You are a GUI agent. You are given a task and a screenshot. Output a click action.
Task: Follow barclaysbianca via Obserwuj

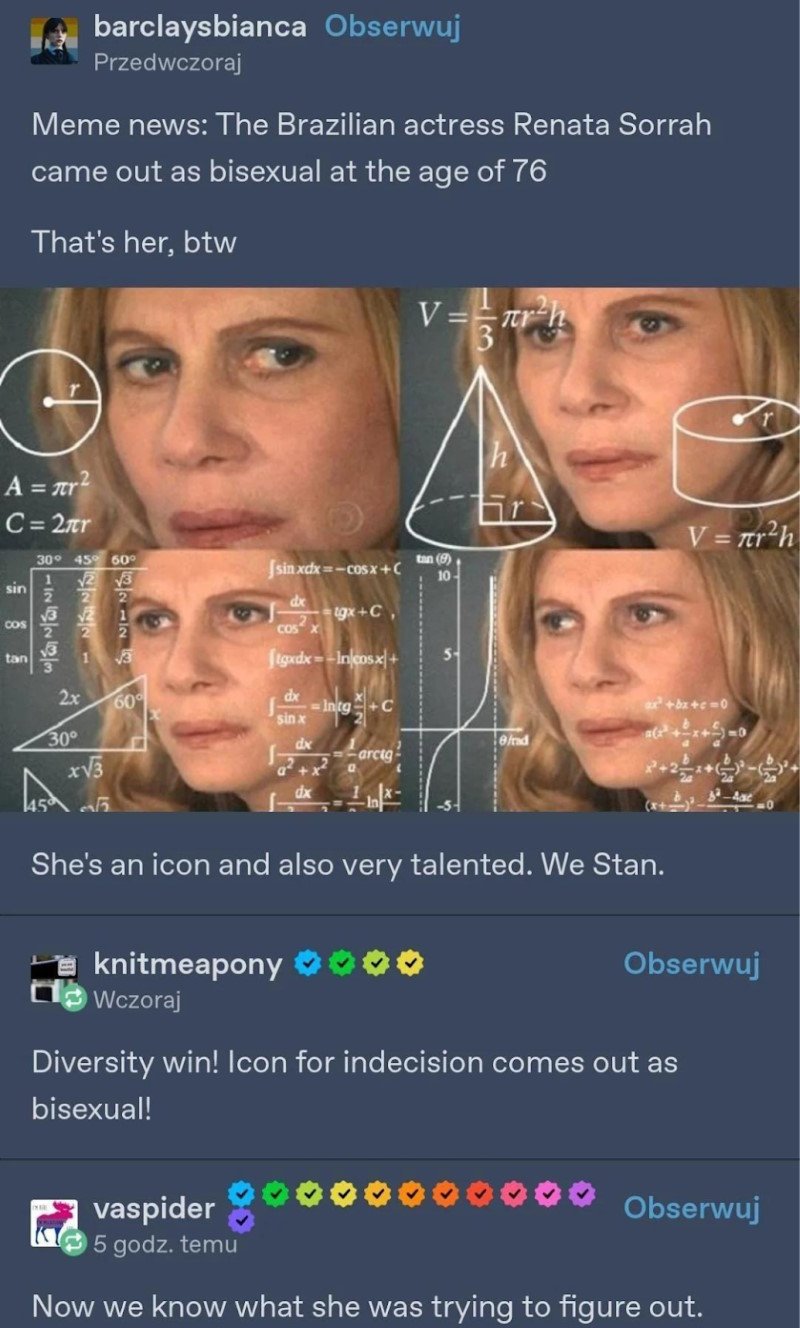(392, 27)
